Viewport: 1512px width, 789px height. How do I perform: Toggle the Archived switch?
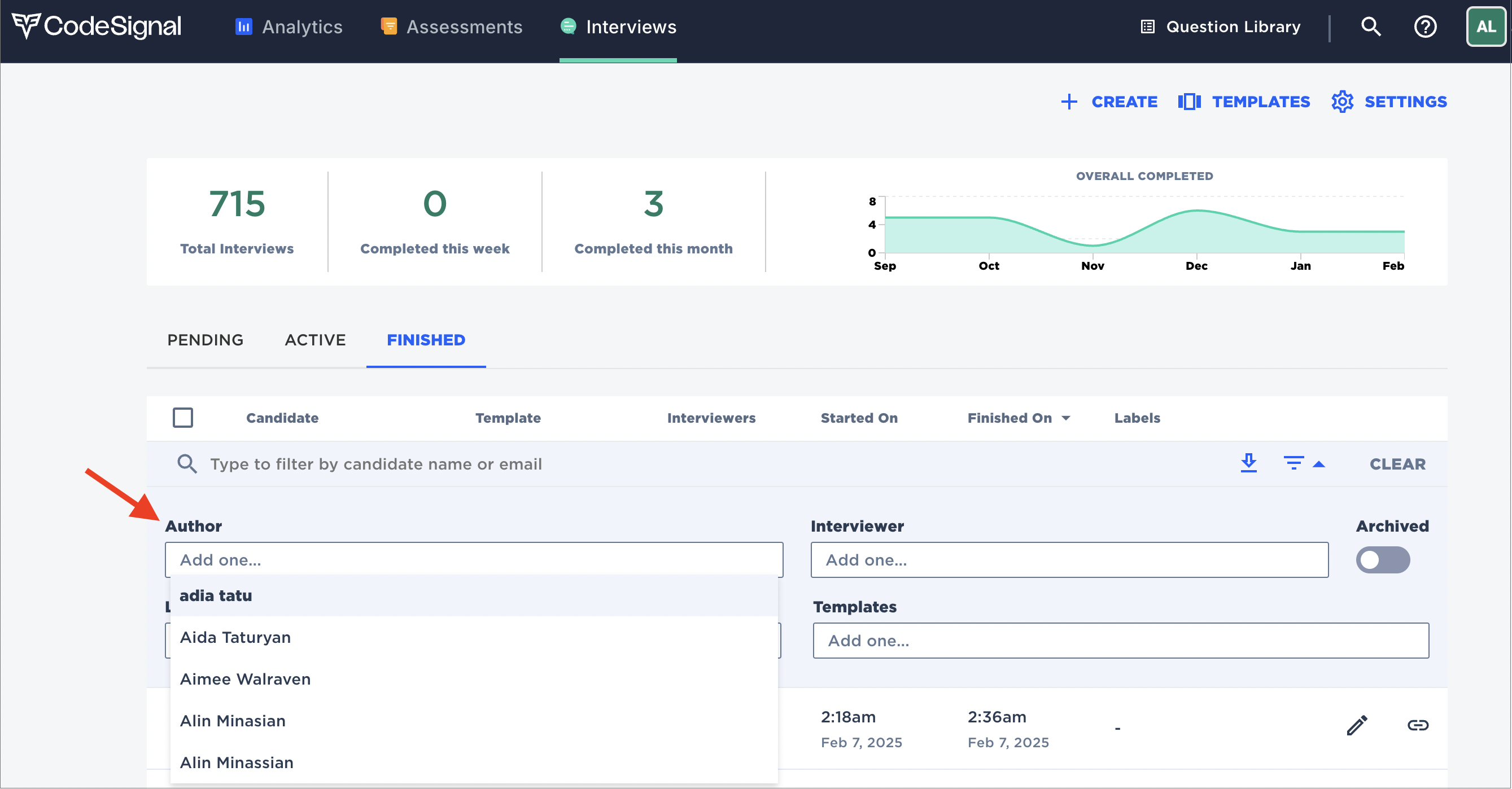coord(1383,560)
